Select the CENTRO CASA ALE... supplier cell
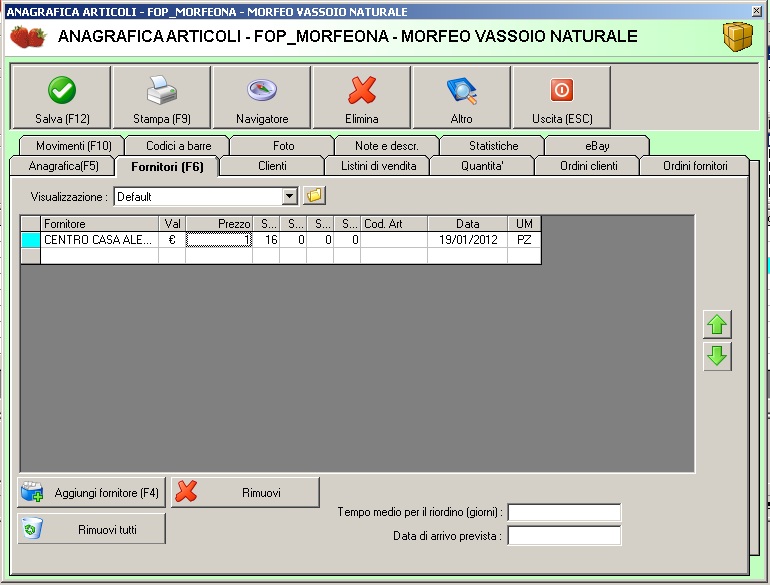The image size is (770, 585). point(99,240)
